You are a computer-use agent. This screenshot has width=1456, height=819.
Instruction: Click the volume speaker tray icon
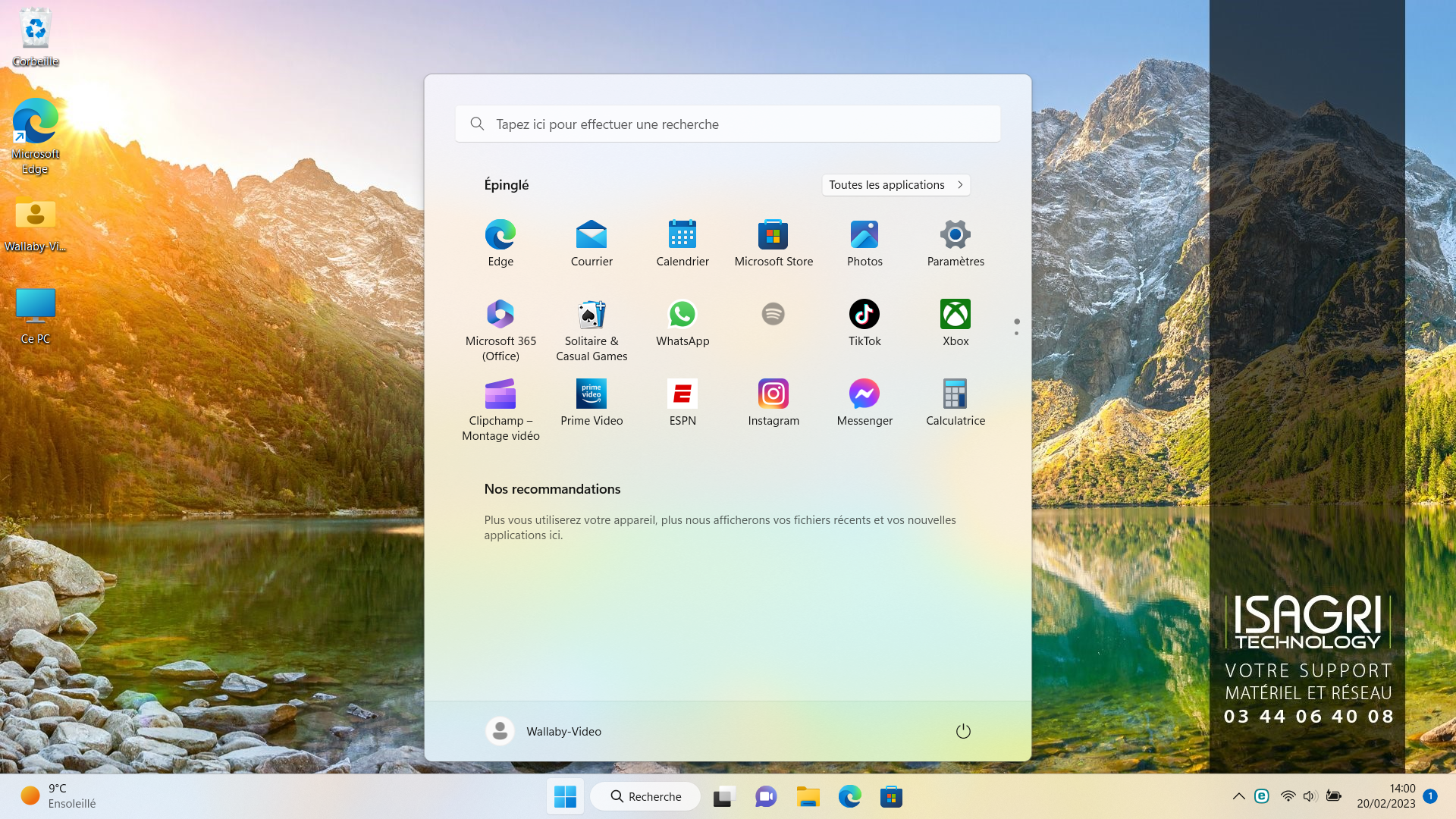pyautogui.click(x=1310, y=796)
